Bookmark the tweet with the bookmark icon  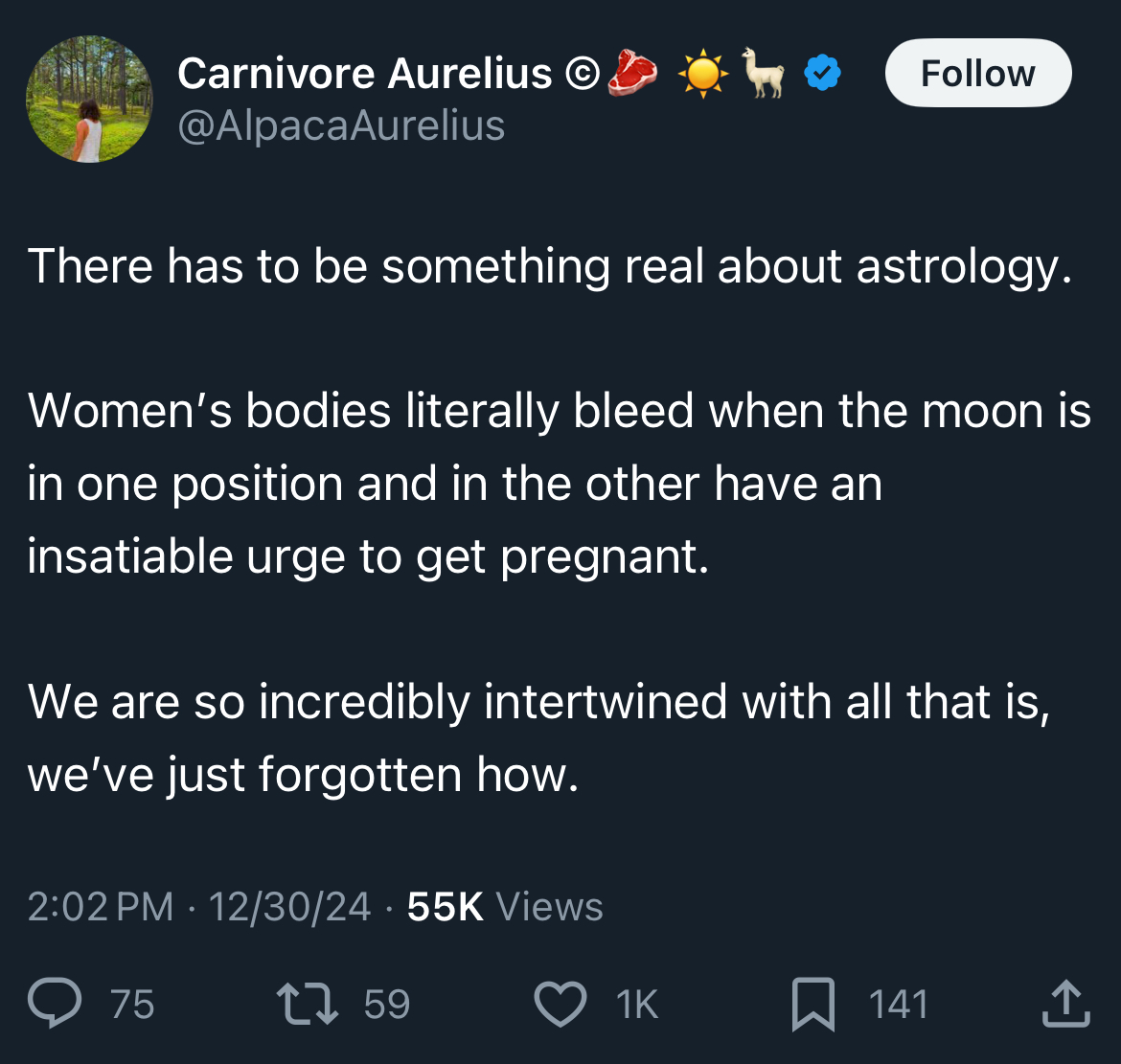click(812, 1004)
